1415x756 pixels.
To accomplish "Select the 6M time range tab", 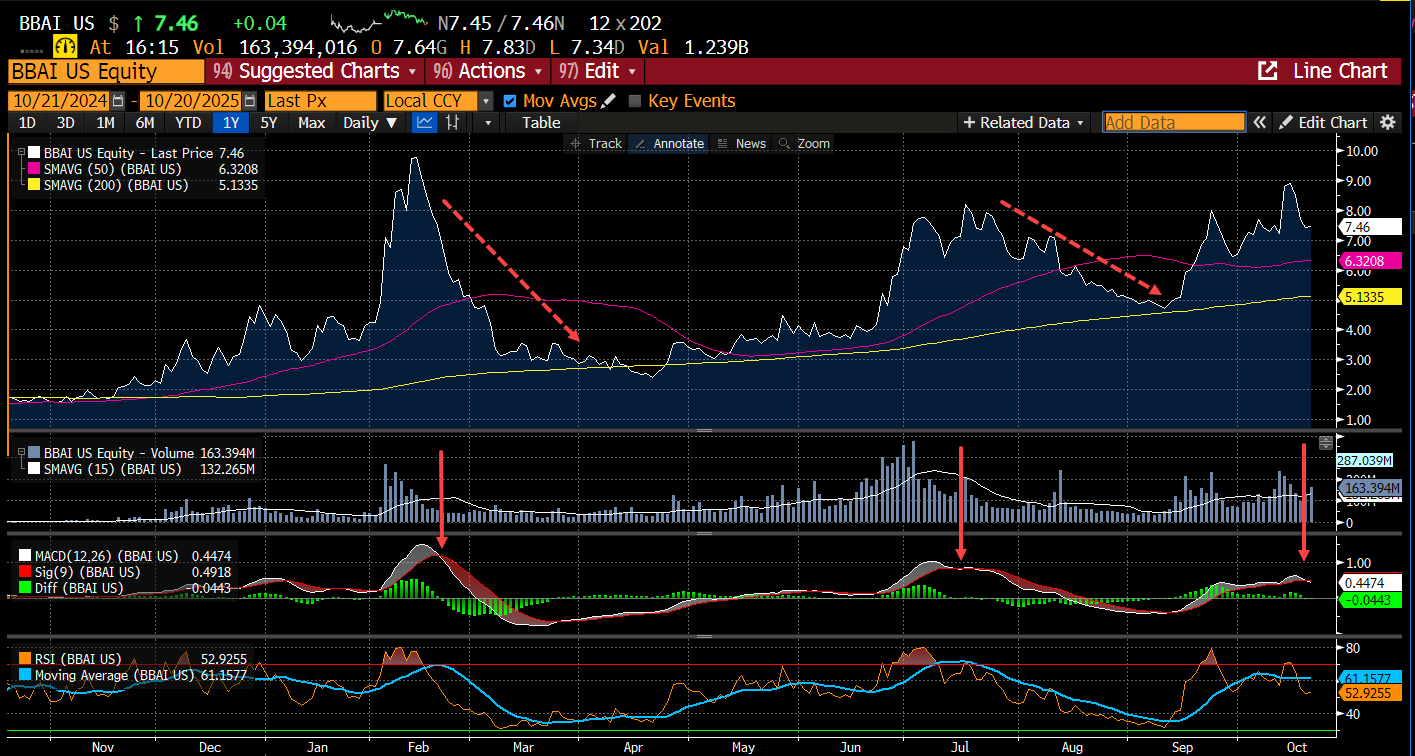I will 145,123.
